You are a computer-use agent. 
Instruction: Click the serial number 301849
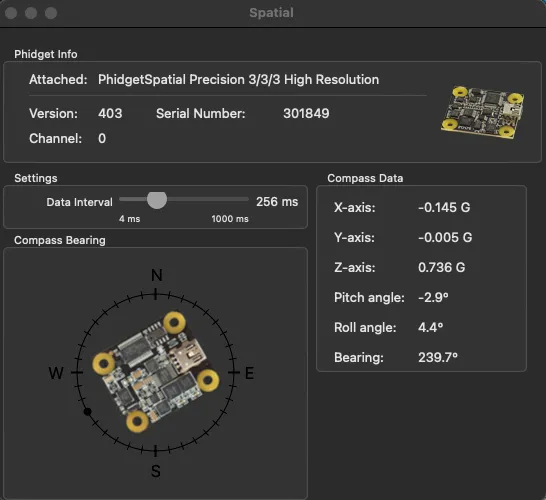click(x=306, y=113)
